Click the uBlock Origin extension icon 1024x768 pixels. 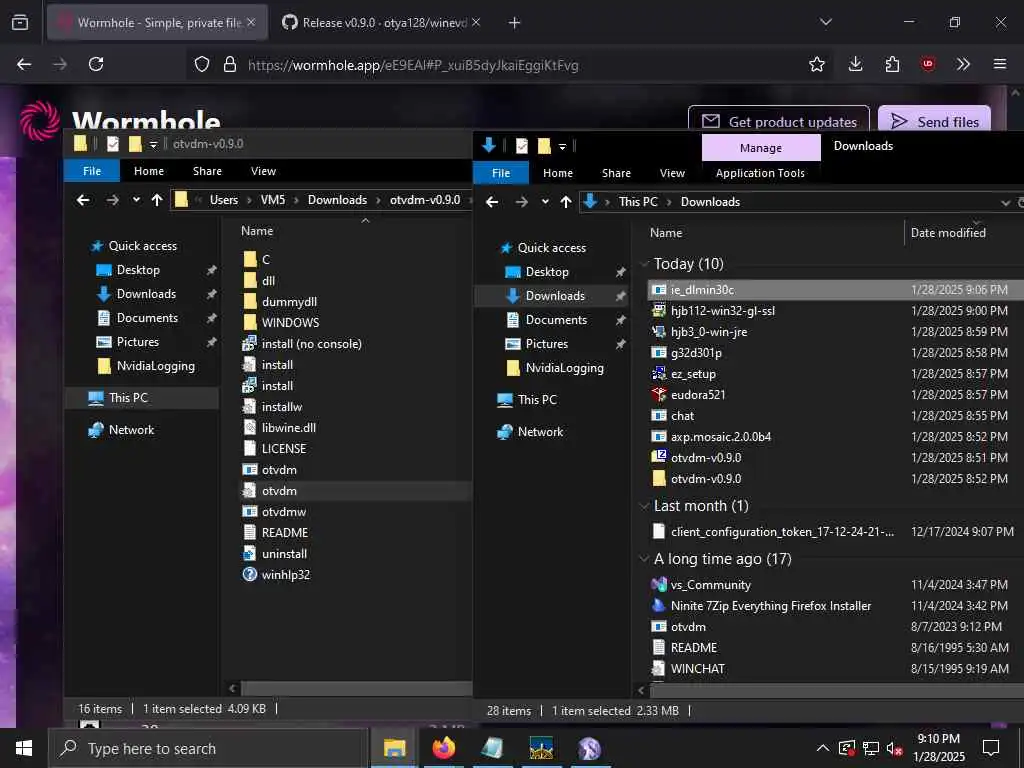pos(927,64)
